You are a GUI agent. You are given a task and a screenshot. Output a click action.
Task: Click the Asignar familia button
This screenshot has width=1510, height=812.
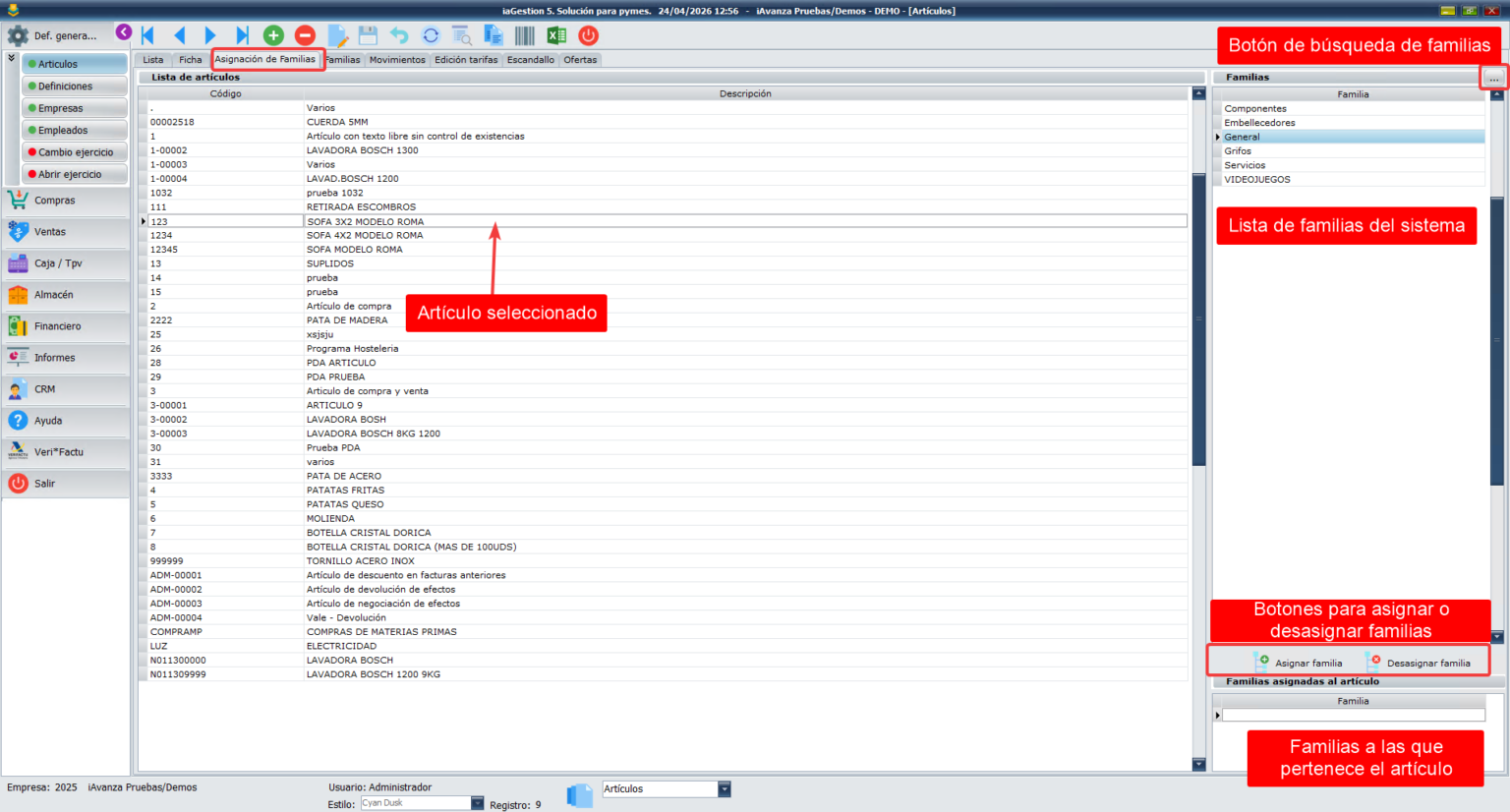[1299, 663]
